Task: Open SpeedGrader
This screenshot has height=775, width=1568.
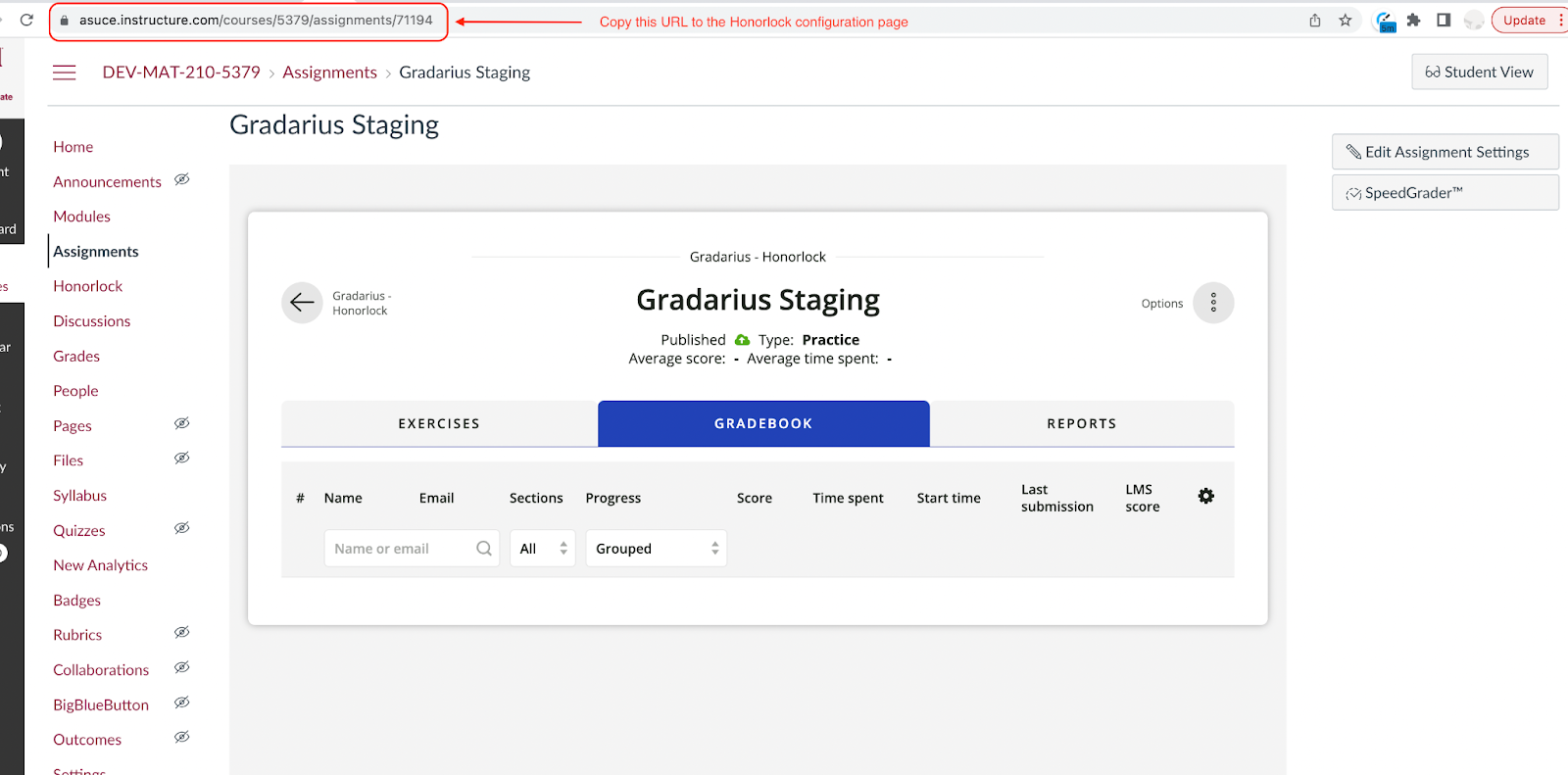Action: point(1445,193)
